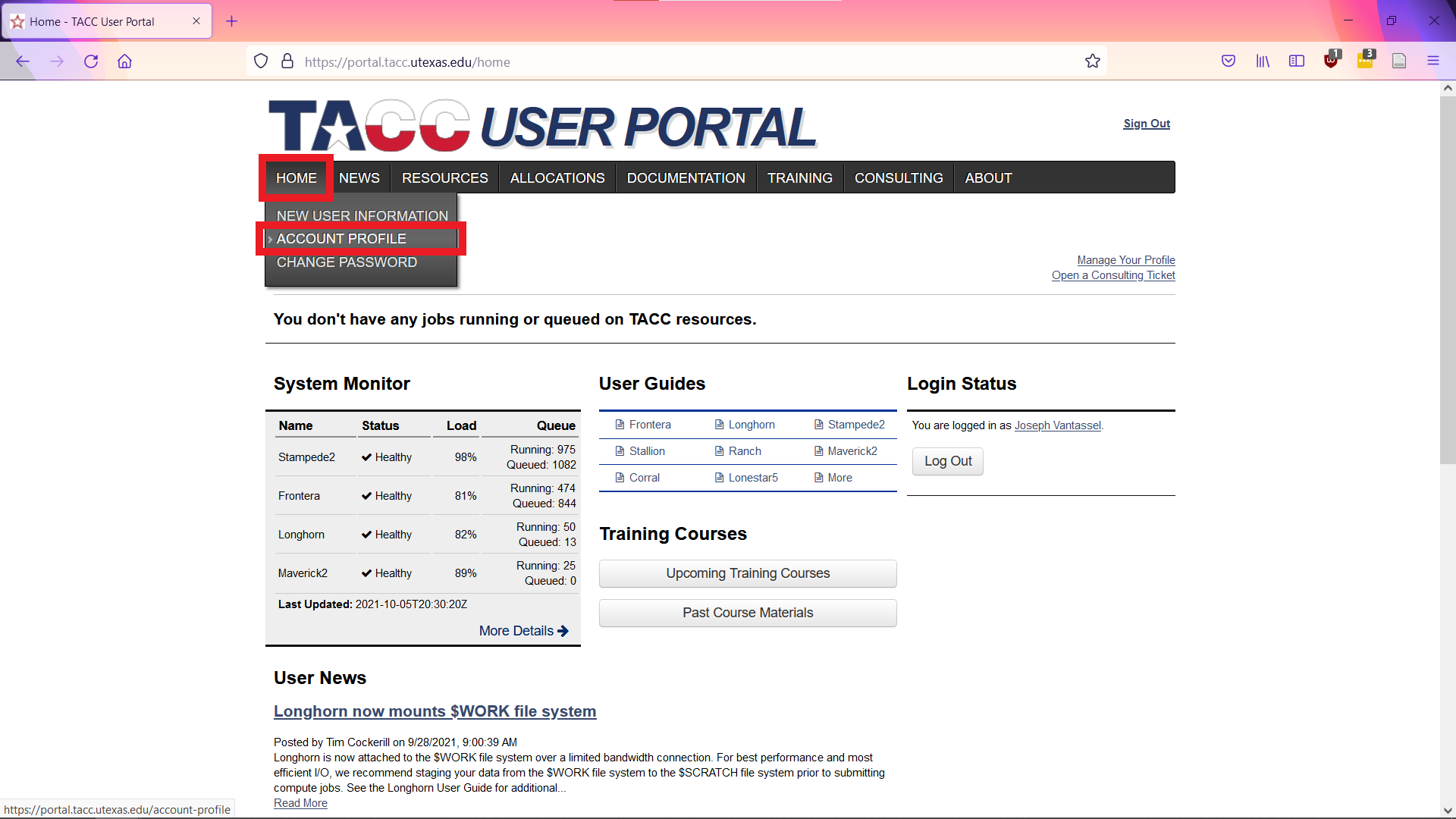1456x819 pixels.
Task: Click Past Course Materials button
Action: (x=748, y=613)
